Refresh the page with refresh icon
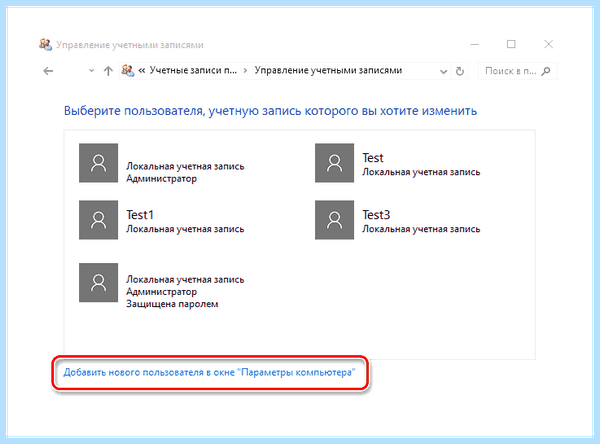This screenshot has height=444, width=600. click(x=460, y=71)
